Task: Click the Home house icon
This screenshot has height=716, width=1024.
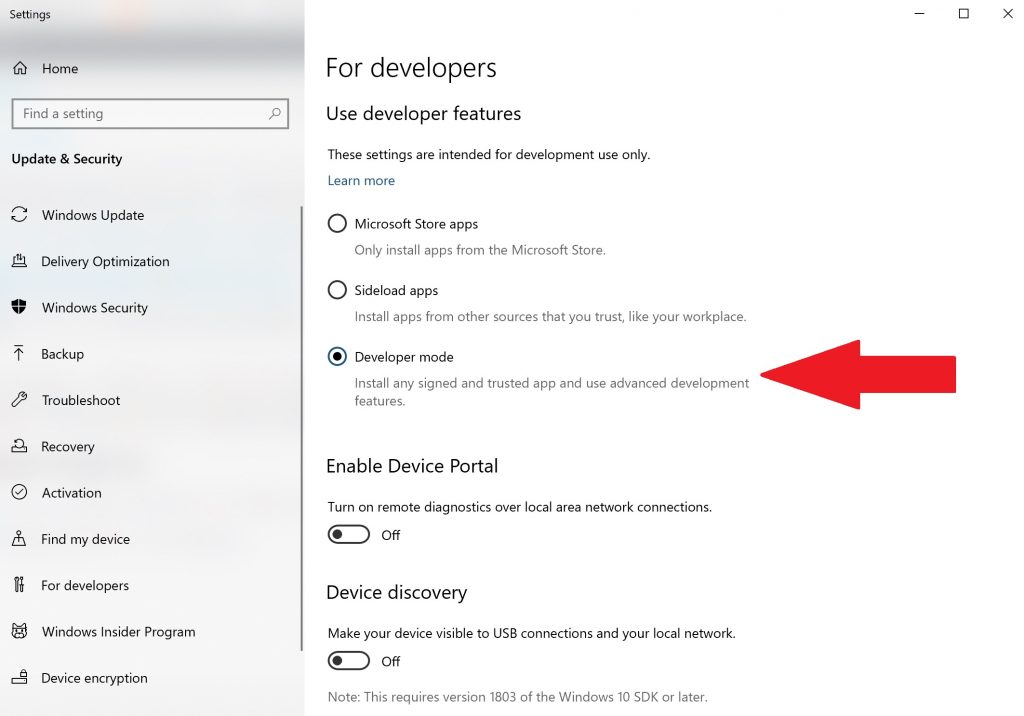Action: tap(20, 68)
